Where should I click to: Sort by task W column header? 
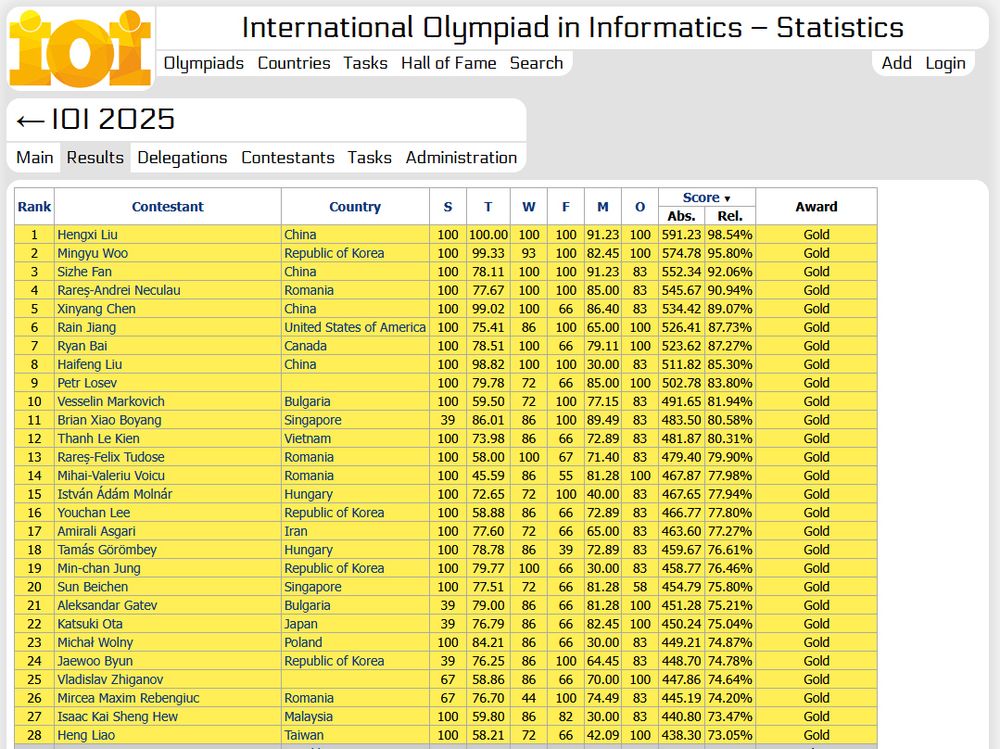[x=529, y=207]
